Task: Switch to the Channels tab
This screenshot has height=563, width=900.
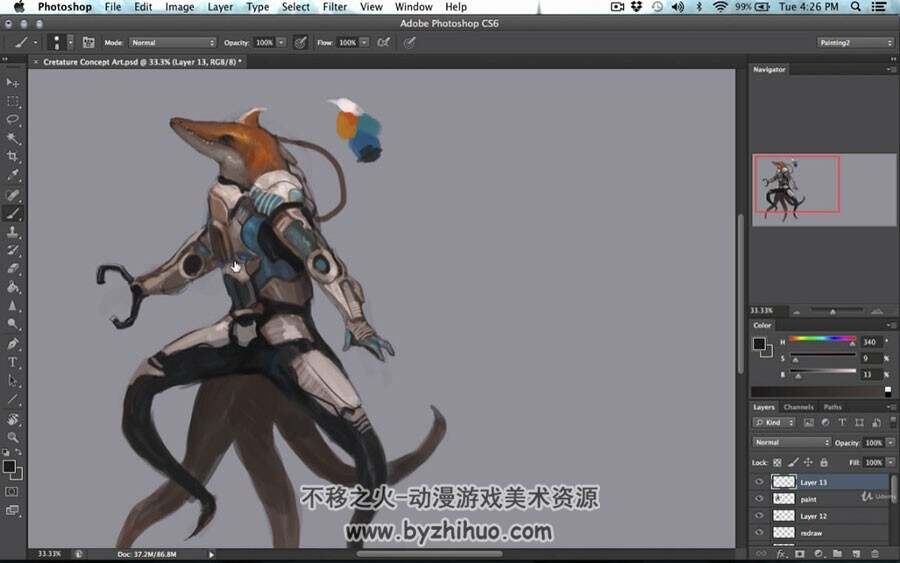Action: (798, 407)
